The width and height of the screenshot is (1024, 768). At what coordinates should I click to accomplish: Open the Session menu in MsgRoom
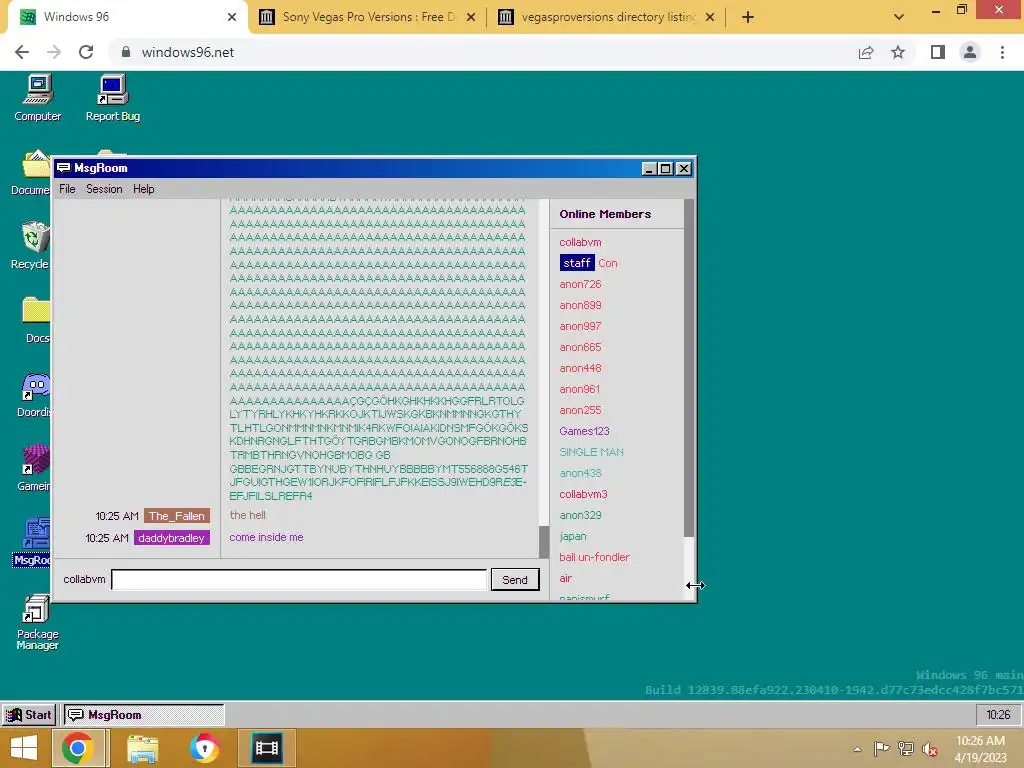tap(104, 189)
